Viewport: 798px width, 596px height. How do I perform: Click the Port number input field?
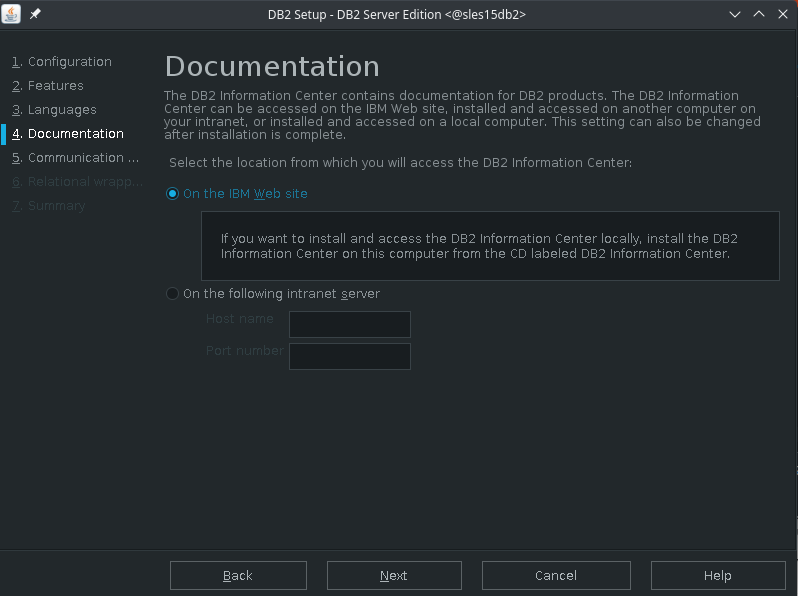tap(350, 356)
